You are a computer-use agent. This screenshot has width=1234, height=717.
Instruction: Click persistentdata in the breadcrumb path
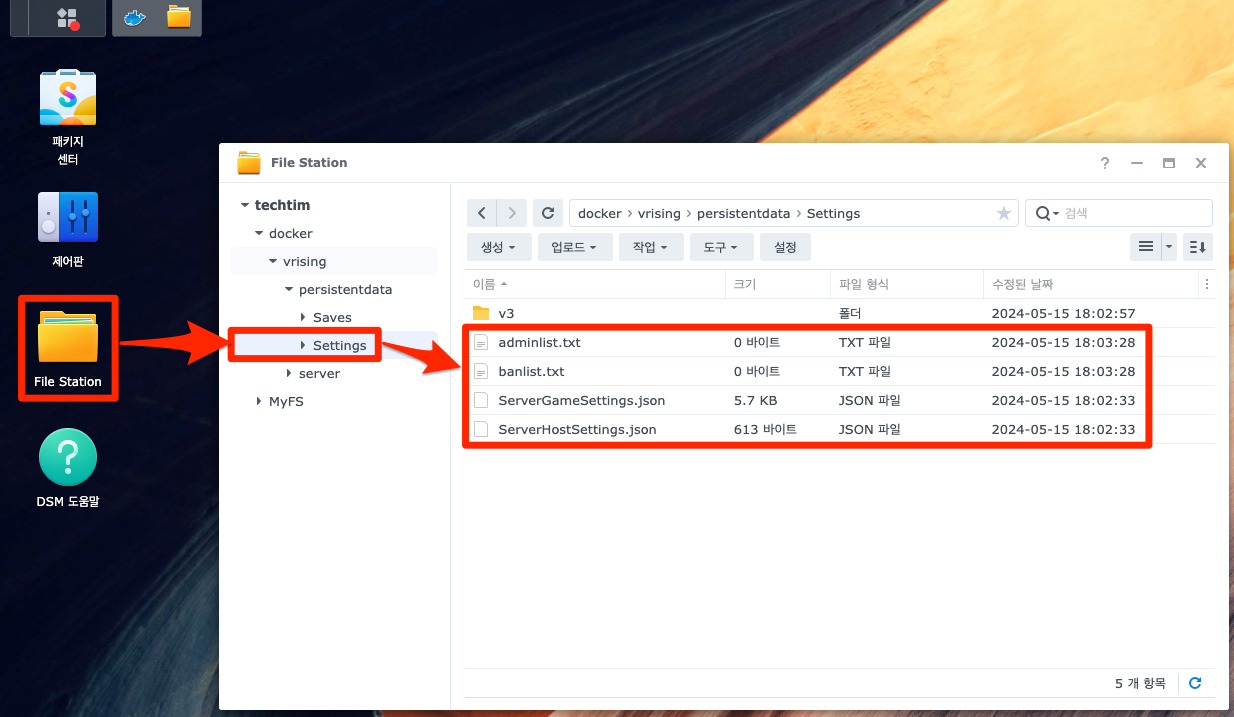[743, 213]
